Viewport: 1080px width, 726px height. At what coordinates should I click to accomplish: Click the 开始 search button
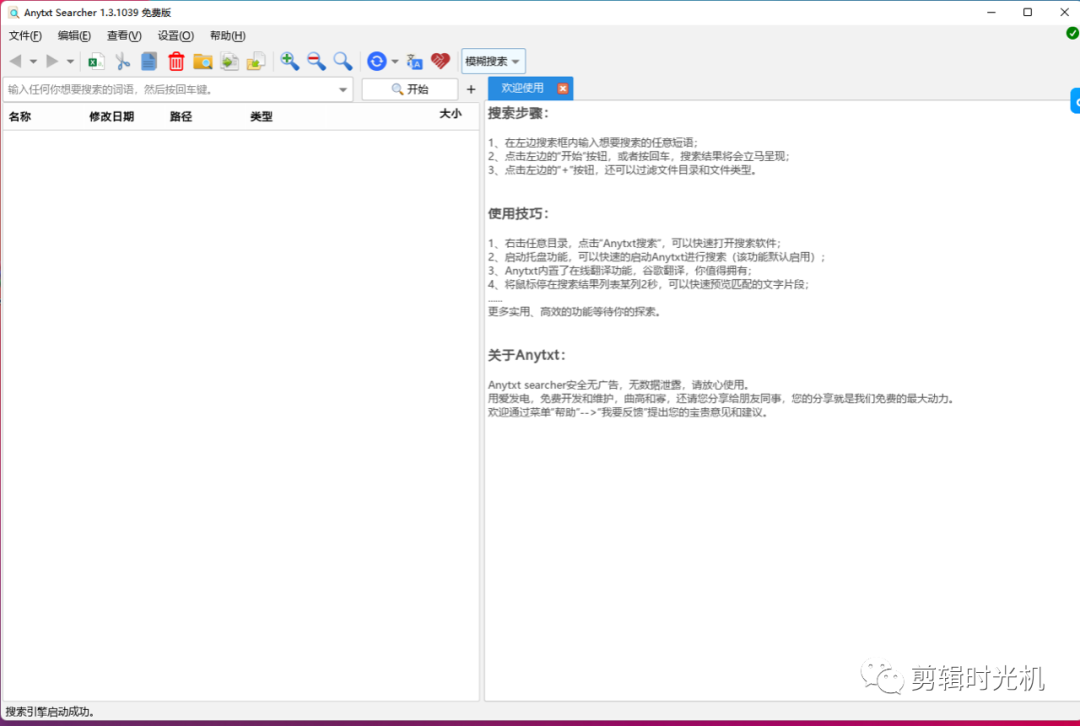click(410, 90)
